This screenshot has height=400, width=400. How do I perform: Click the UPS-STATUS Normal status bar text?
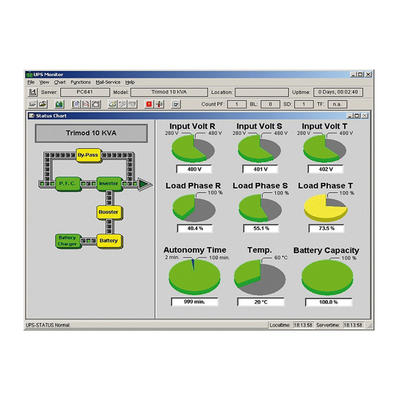(x=48, y=325)
